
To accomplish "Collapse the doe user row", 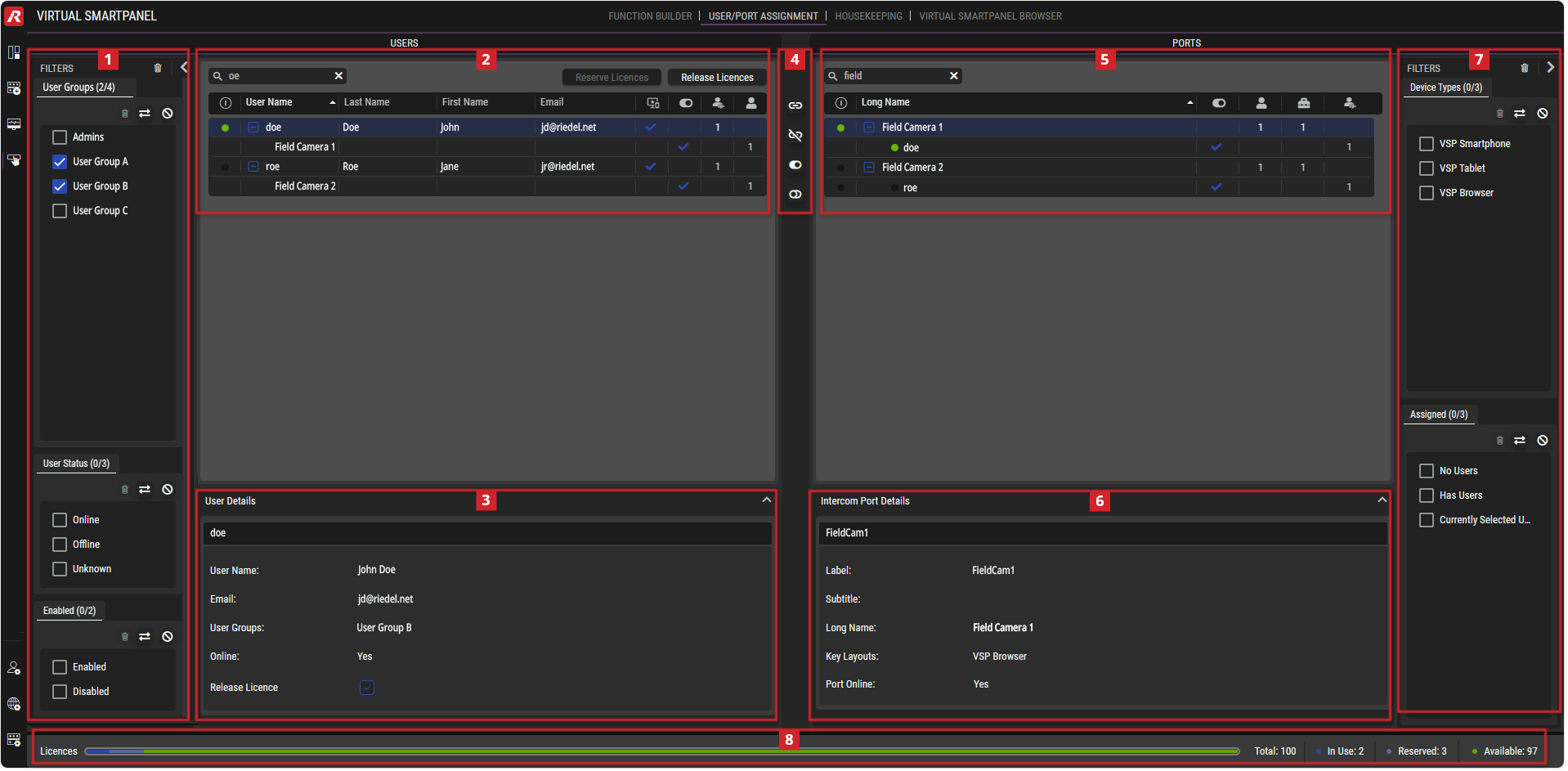I will 253,128.
